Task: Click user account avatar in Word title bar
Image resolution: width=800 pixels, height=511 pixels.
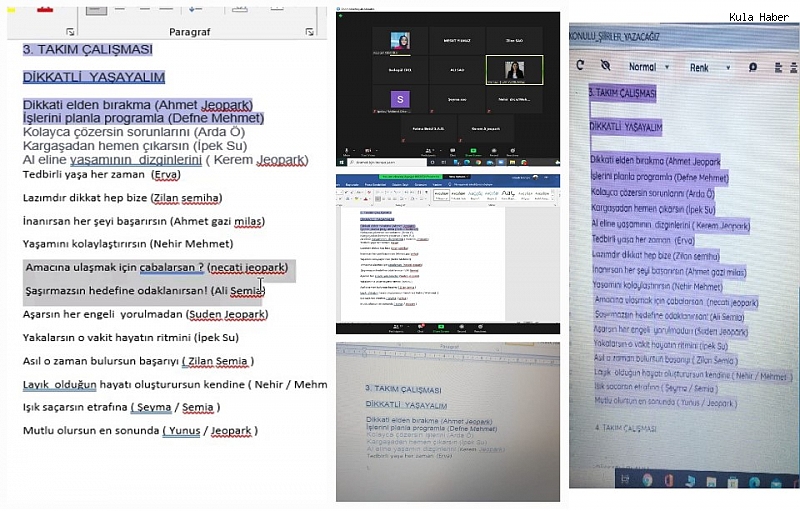Action: [x=535, y=177]
